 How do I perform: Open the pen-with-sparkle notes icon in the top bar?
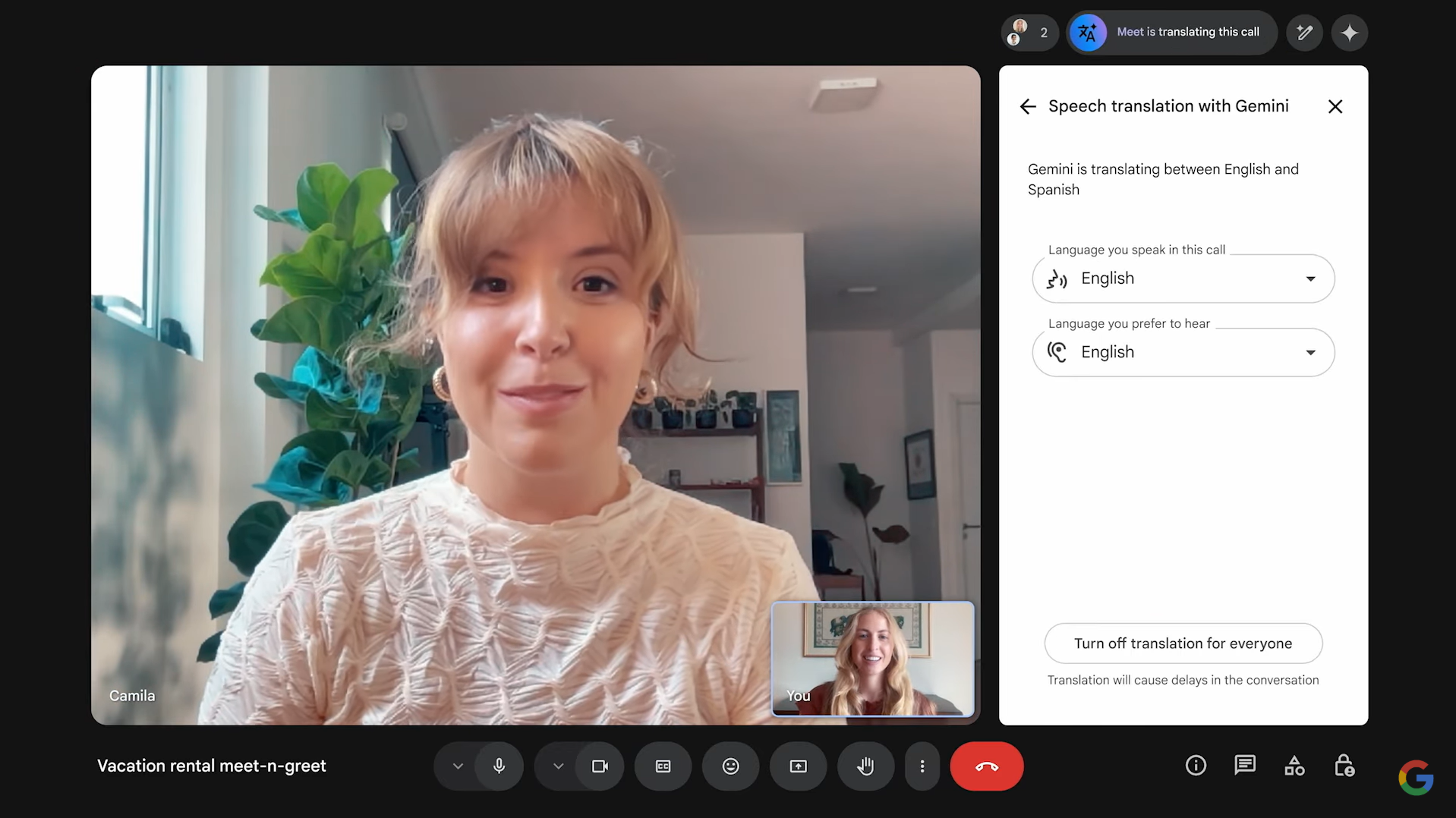point(1304,33)
